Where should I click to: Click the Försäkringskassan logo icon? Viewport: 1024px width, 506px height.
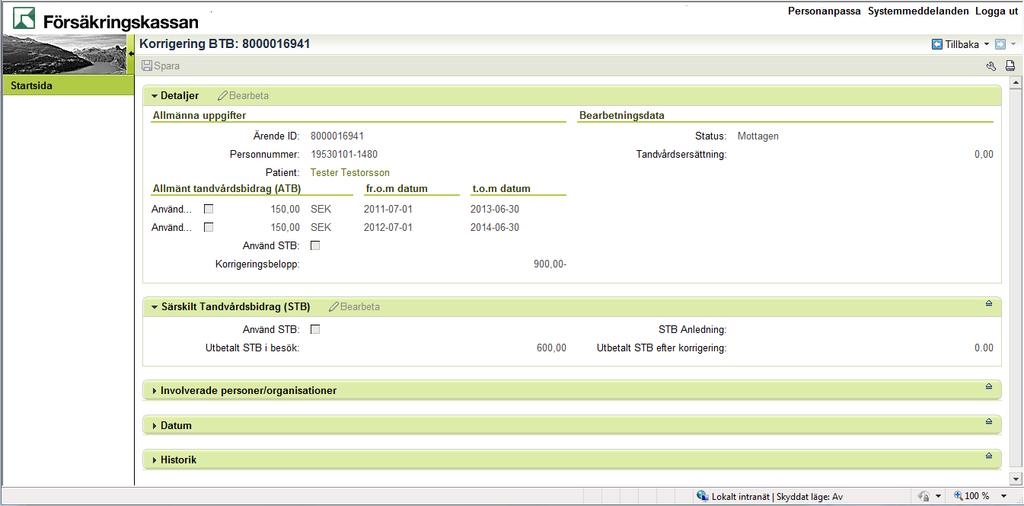24,18
